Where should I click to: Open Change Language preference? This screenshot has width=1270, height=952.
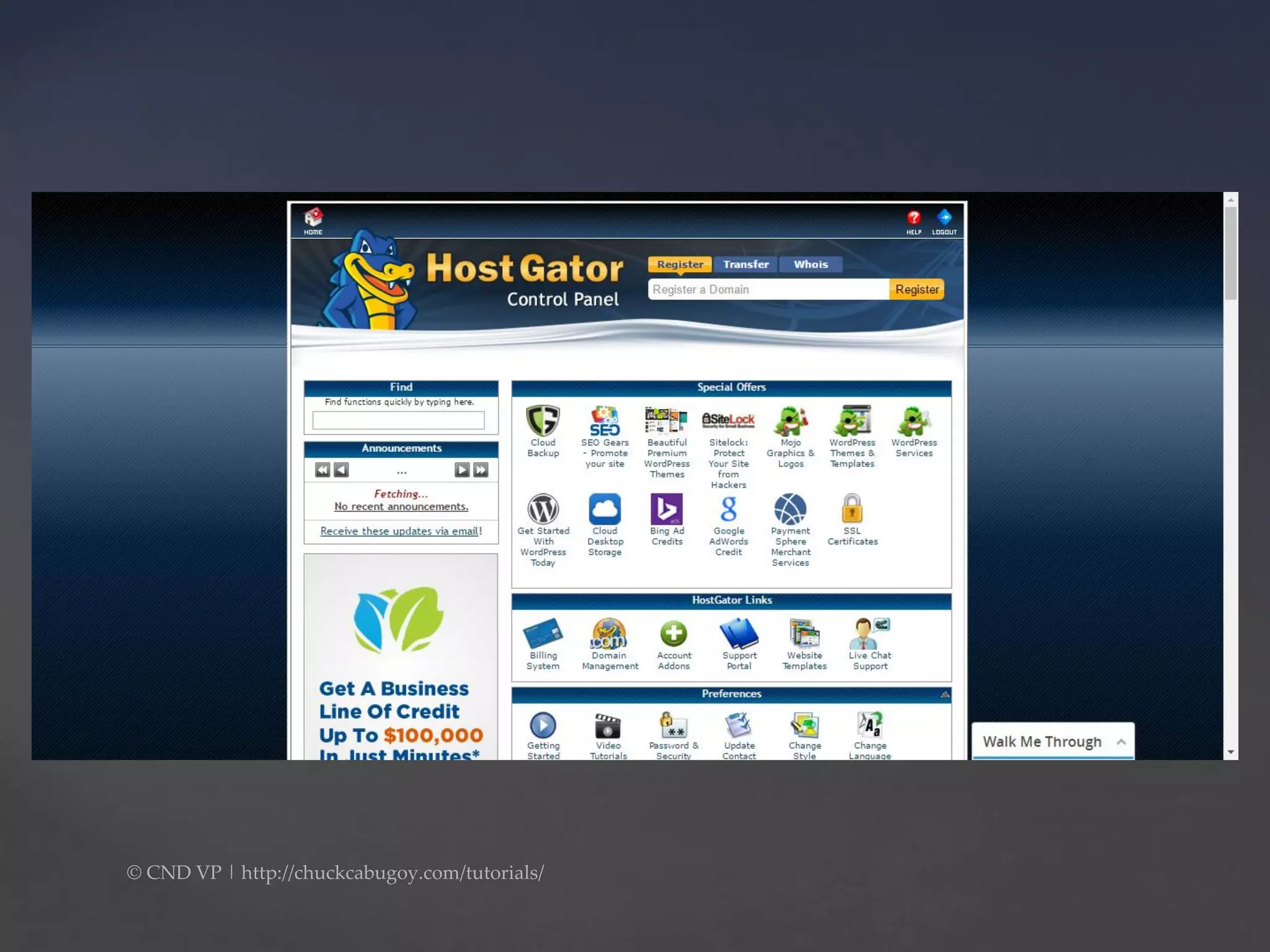click(x=870, y=736)
